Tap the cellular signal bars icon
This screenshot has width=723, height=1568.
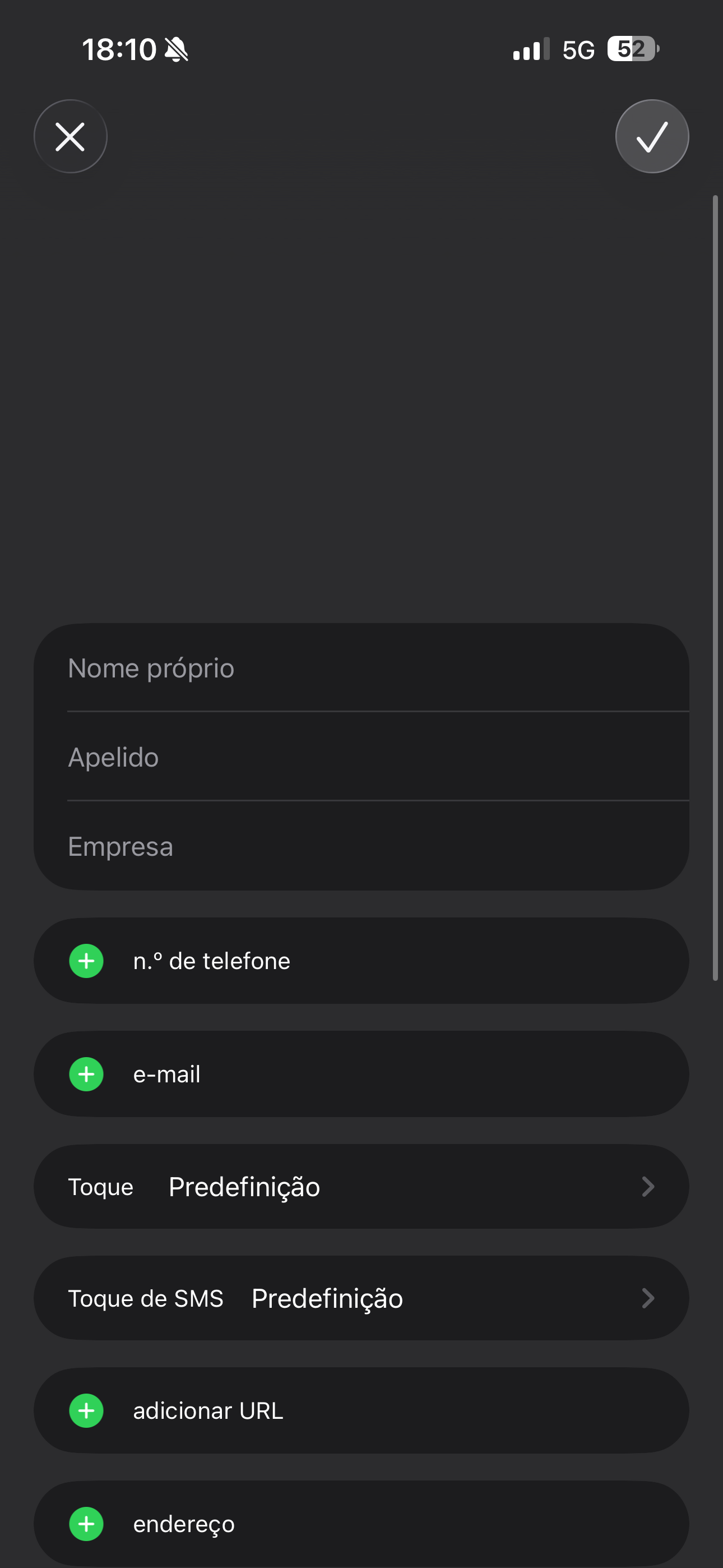click(x=531, y=49)
